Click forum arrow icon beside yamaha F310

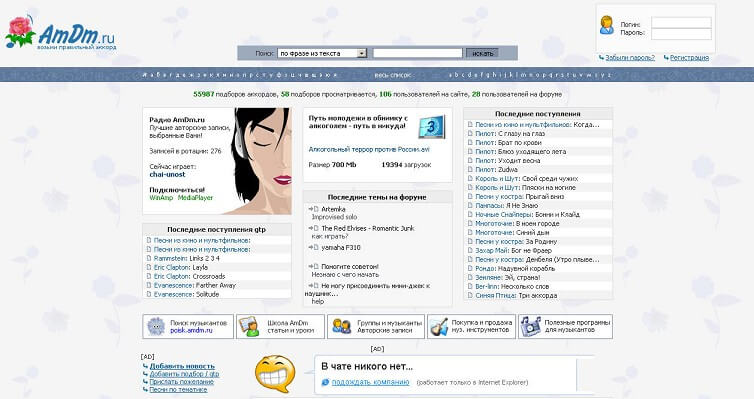(x=314, y=248)
